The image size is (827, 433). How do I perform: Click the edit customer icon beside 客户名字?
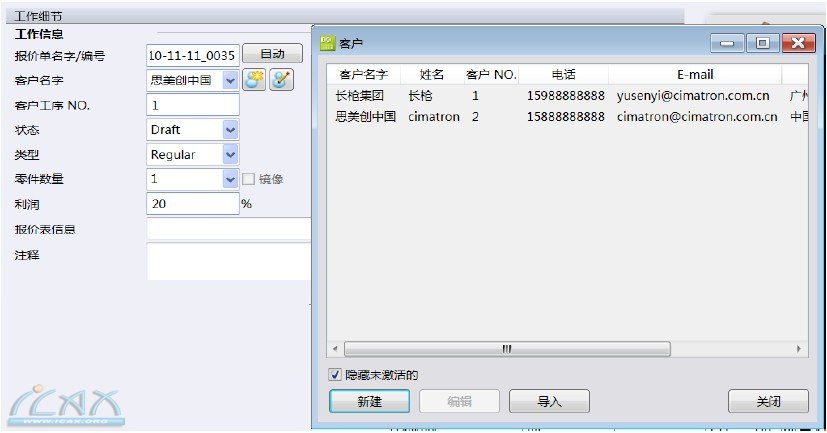(x=281, y=80)
